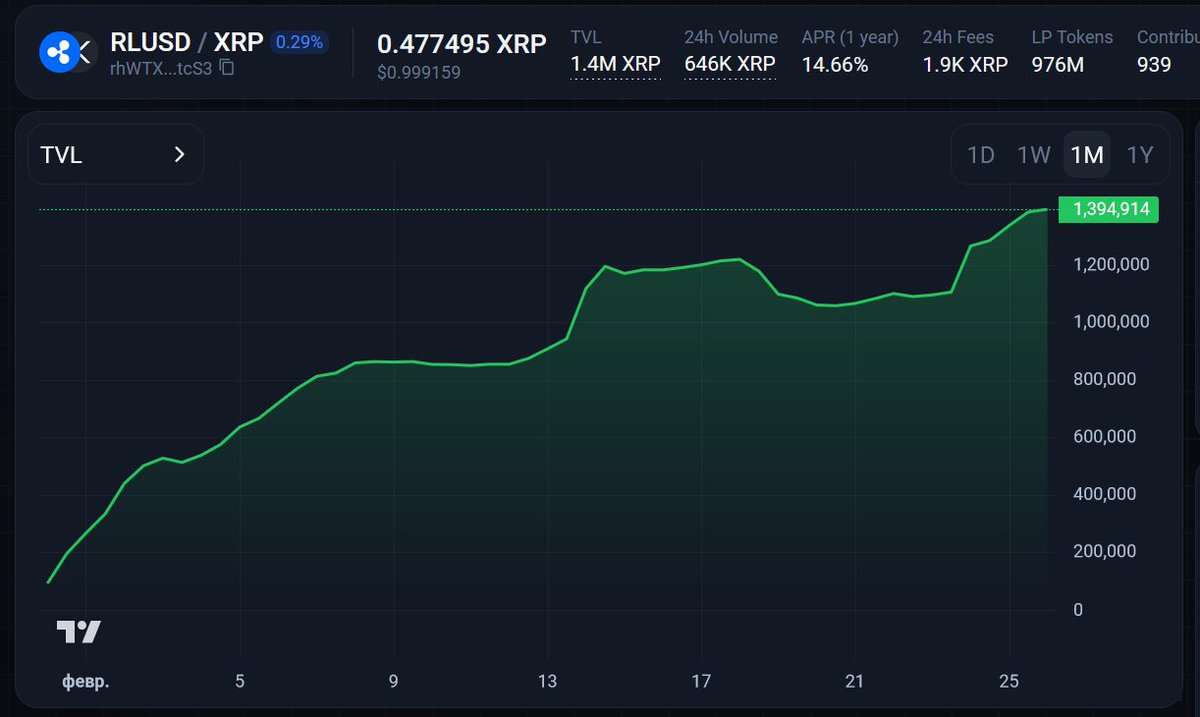Open the TVL chart metric selector
Viewport: 1200px width, 717px height.
click(x=116, y=155)
